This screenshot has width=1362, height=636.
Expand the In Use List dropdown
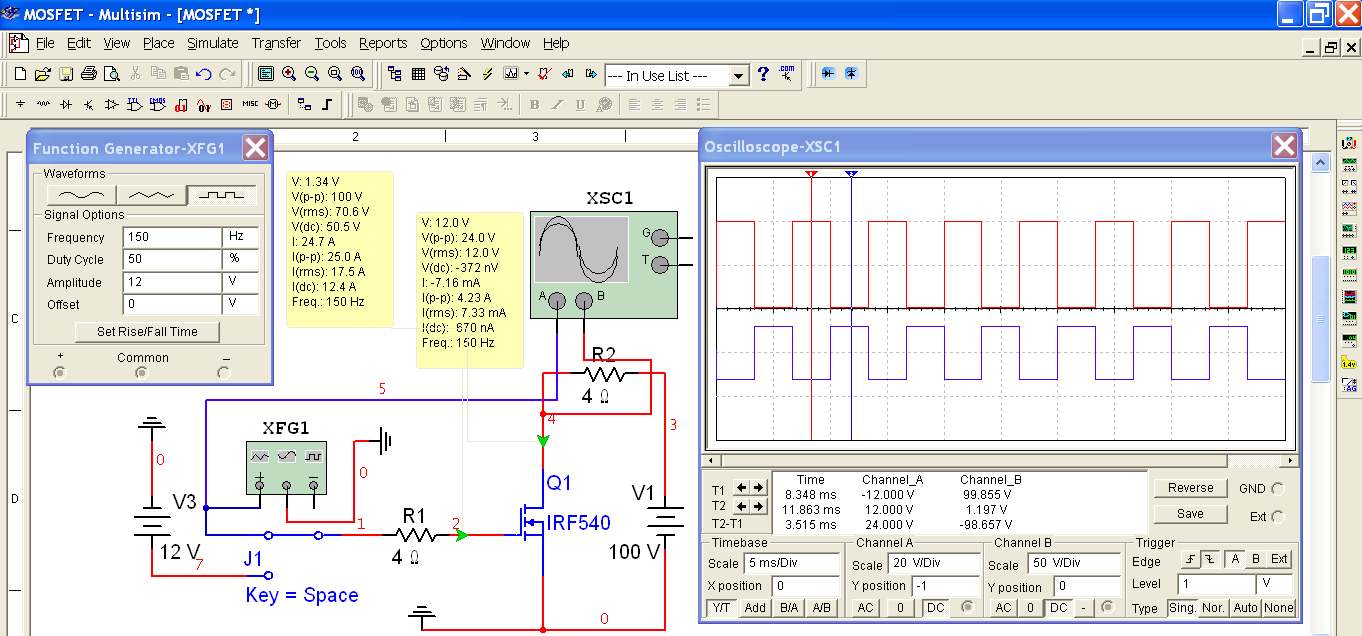click(x=738, y=76)
